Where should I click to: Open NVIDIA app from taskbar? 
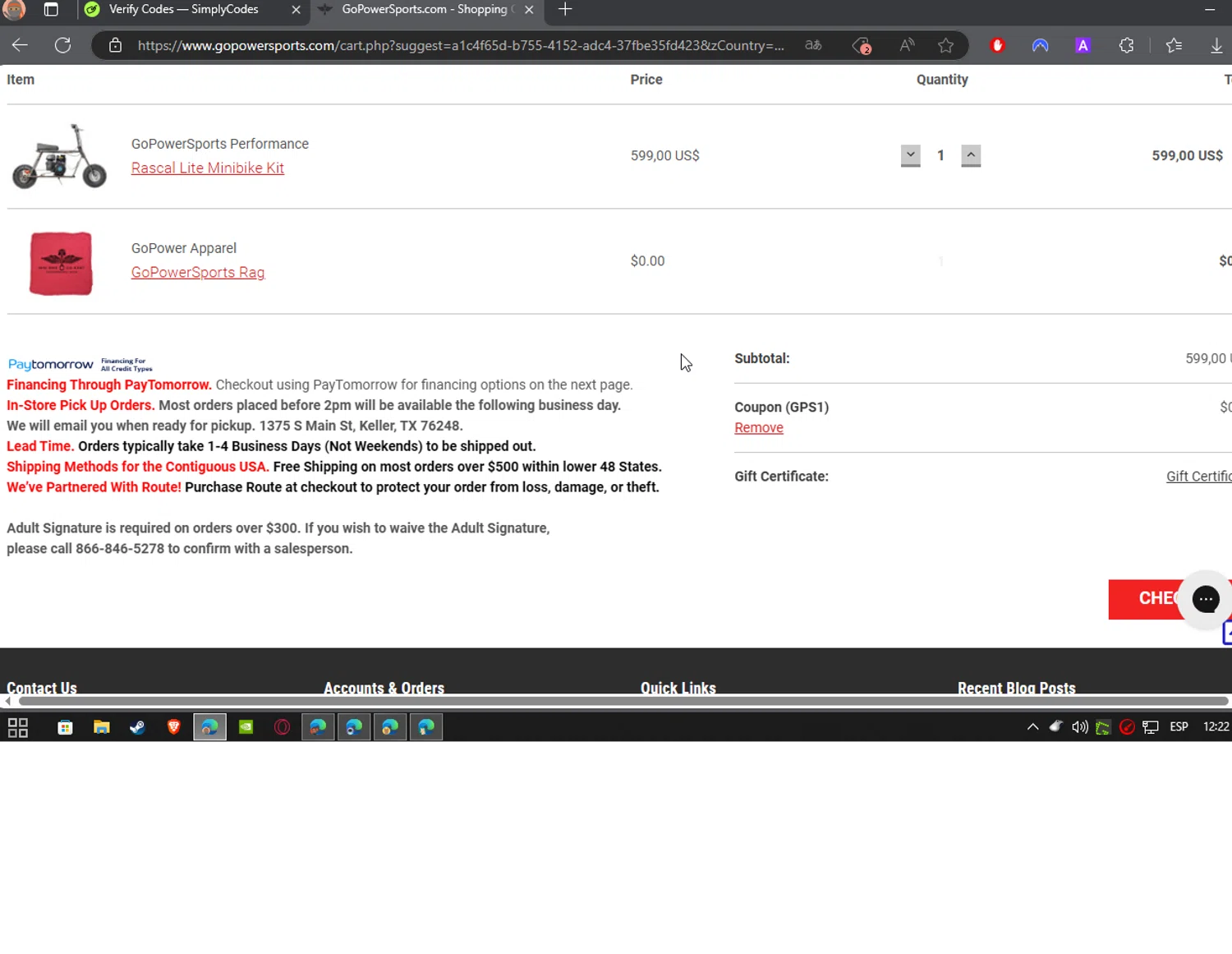(246, 727)
